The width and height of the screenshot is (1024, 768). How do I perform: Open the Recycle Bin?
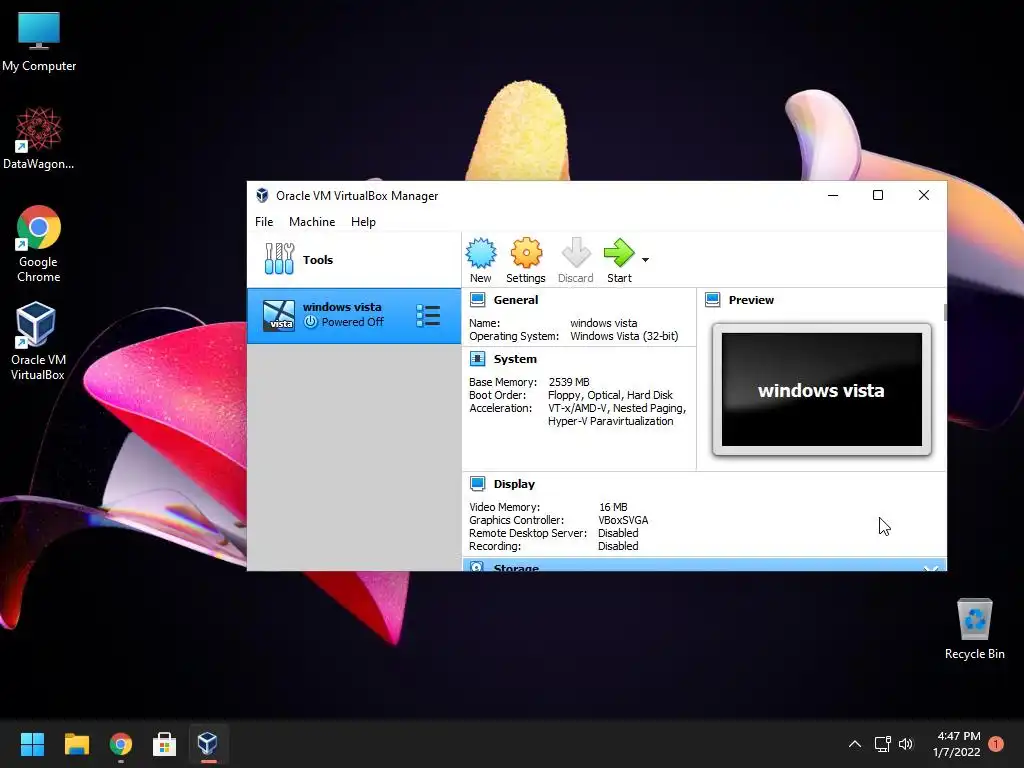[x=974, y=629]
